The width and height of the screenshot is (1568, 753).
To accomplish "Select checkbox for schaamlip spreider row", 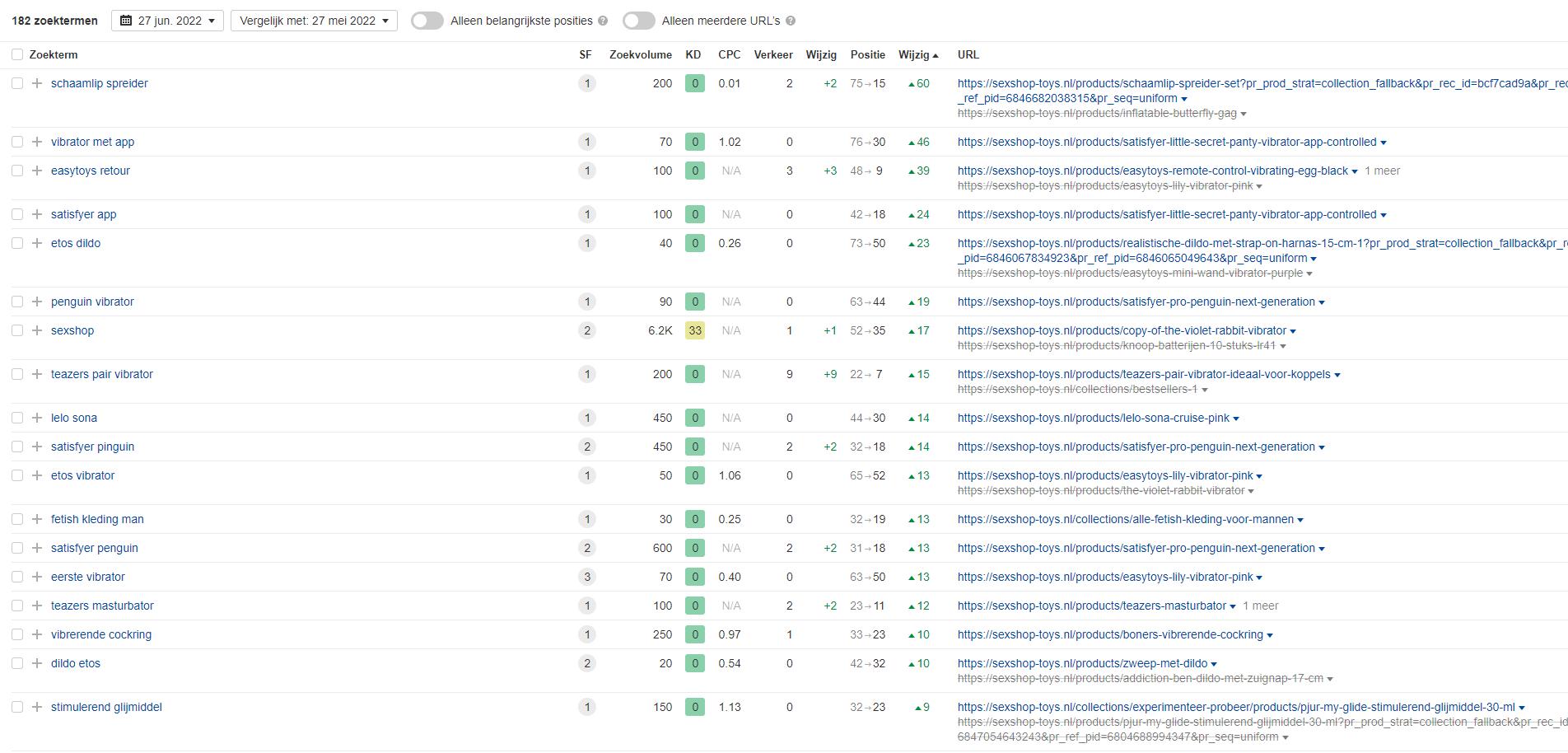I will click(17, 83).
